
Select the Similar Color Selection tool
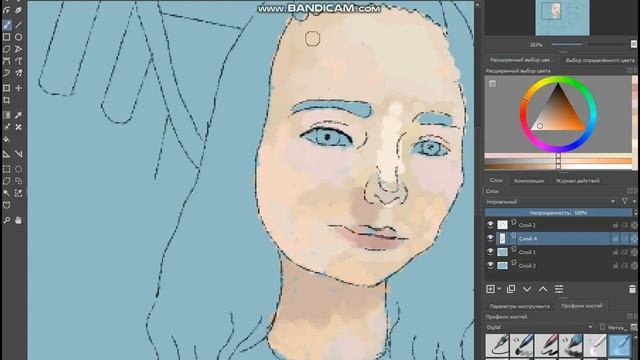click(x=18, y=193)
